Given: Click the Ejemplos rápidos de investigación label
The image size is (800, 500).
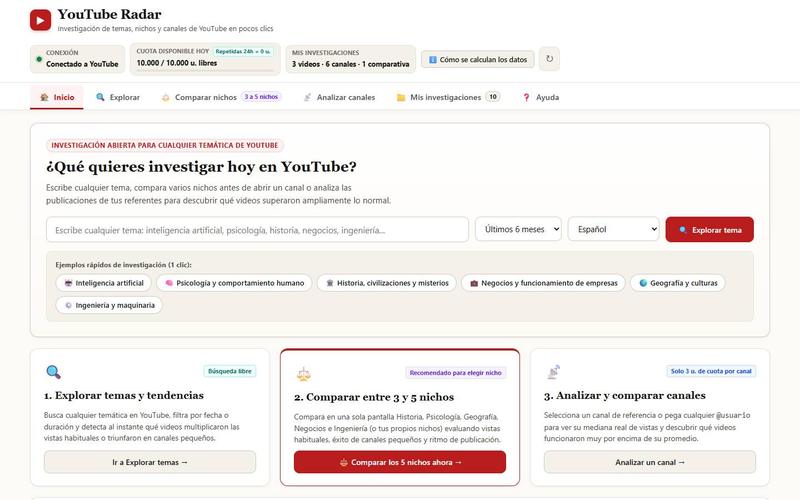Looking at the screenshot, I should tap(123, 265).
